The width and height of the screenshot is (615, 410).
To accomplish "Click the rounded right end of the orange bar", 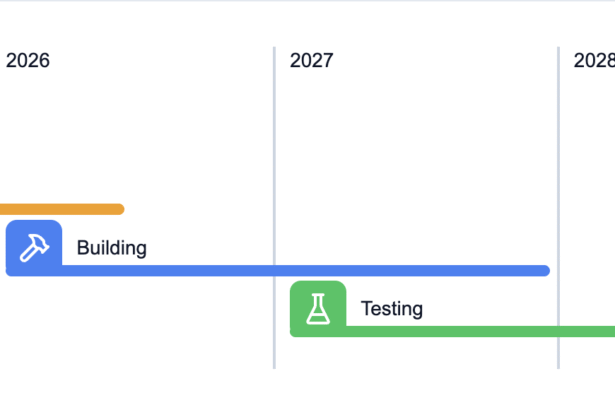I will point(119,209).
